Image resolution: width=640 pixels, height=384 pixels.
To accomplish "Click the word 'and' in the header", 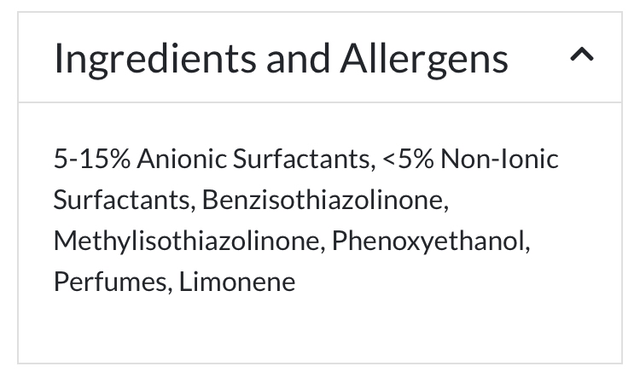I will coord(298,60).
